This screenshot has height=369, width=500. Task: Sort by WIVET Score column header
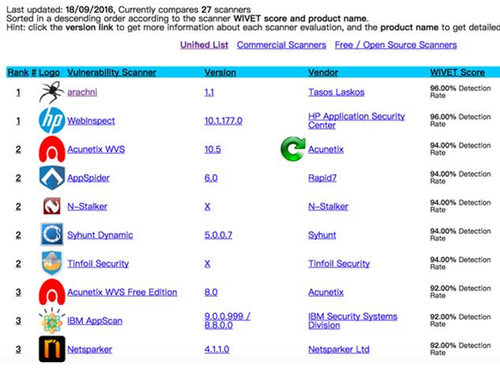point(457,72)
